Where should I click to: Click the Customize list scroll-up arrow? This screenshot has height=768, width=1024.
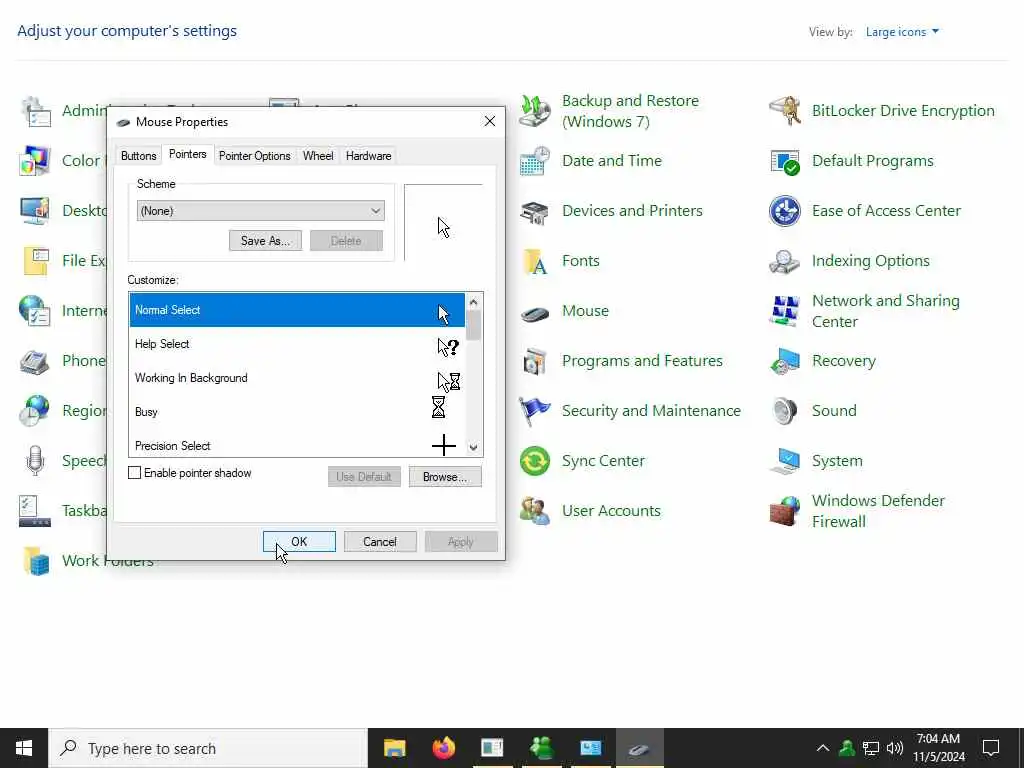tap(473, 302)
